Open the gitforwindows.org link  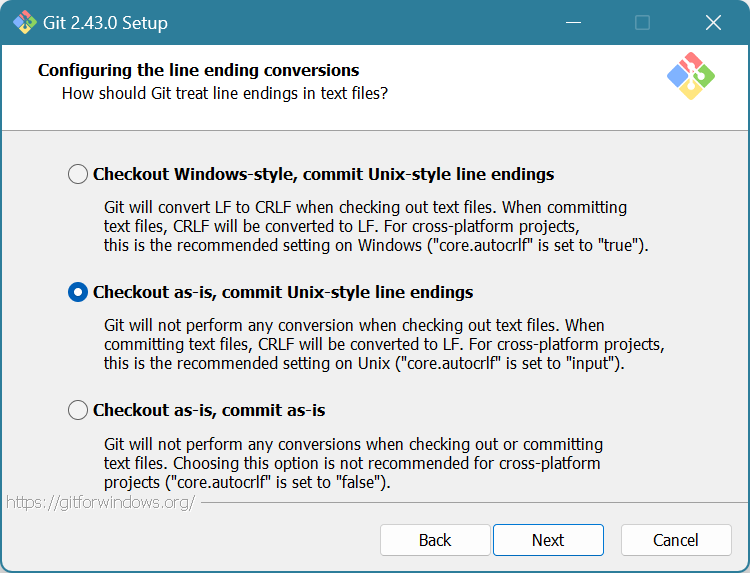100,502
